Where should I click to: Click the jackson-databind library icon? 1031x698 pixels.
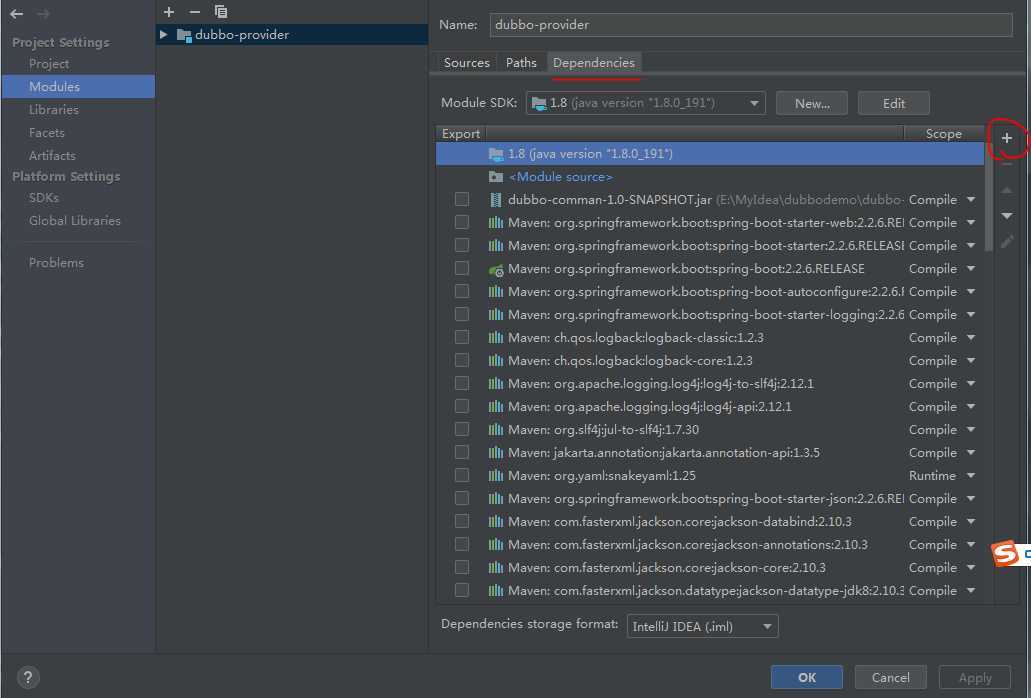click(496, 522)
